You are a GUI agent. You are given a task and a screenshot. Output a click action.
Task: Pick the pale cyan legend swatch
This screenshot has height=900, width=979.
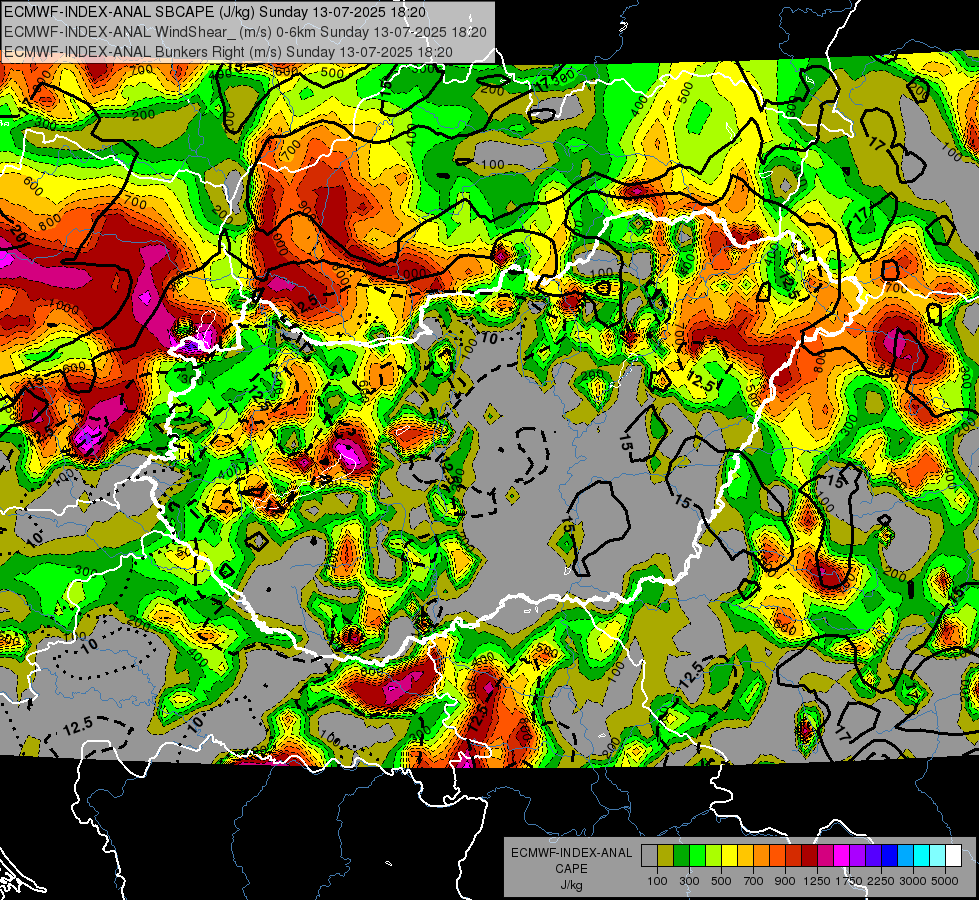click(938, 856)
